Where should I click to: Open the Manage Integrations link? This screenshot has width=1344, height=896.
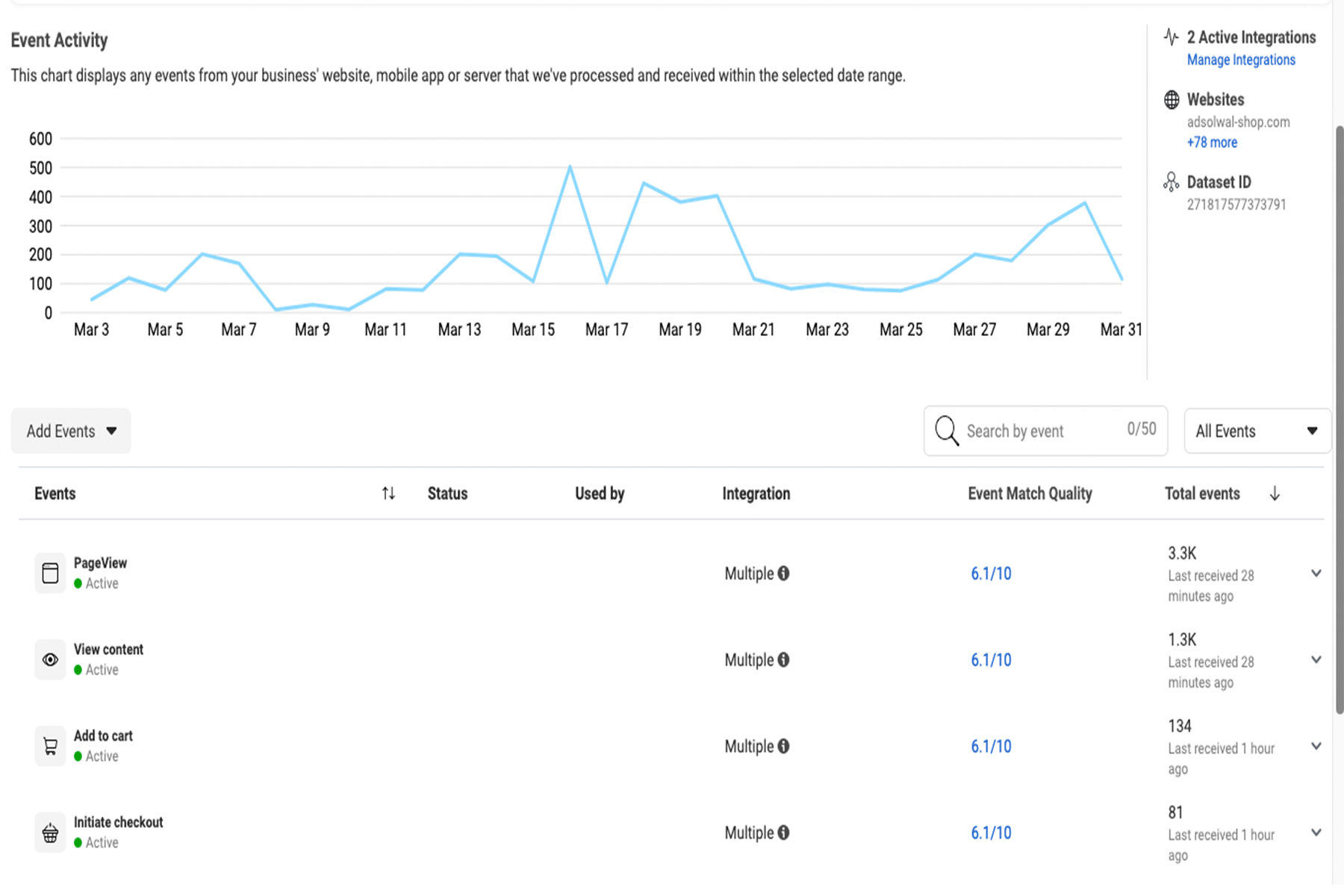point(1241,60)
